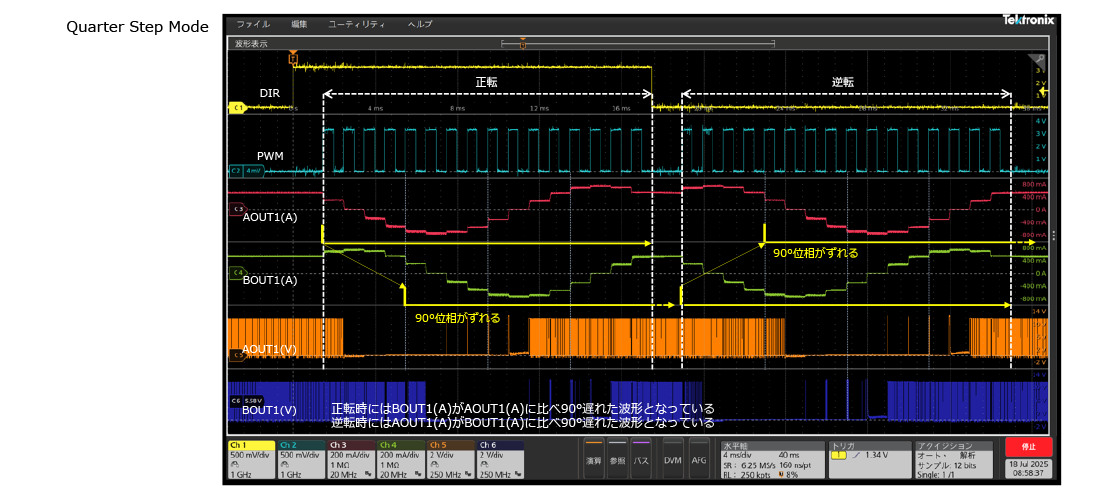The image size is (1100, 500).
Task: Add a bus with the バス button
Action: [641, 459]
